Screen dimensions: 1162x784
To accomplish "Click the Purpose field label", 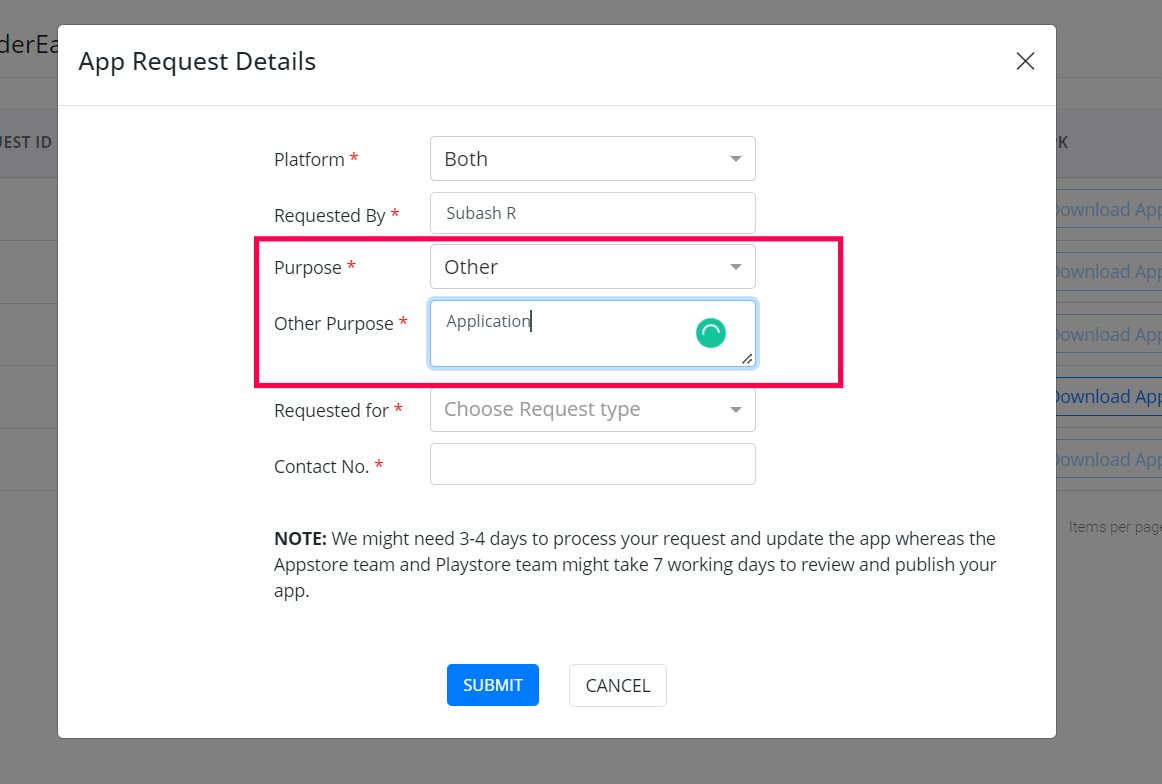I will 307,268.
